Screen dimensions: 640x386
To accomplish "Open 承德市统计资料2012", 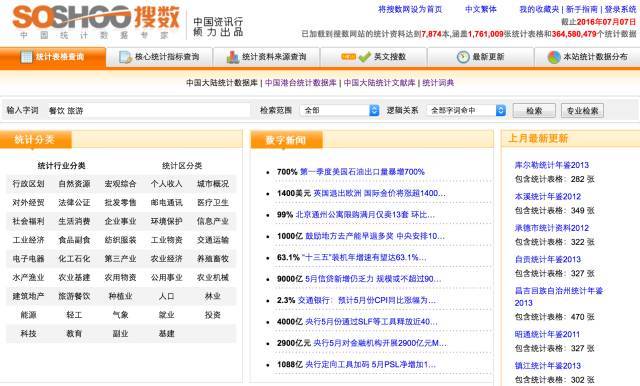I will click(x=552, y=228).
